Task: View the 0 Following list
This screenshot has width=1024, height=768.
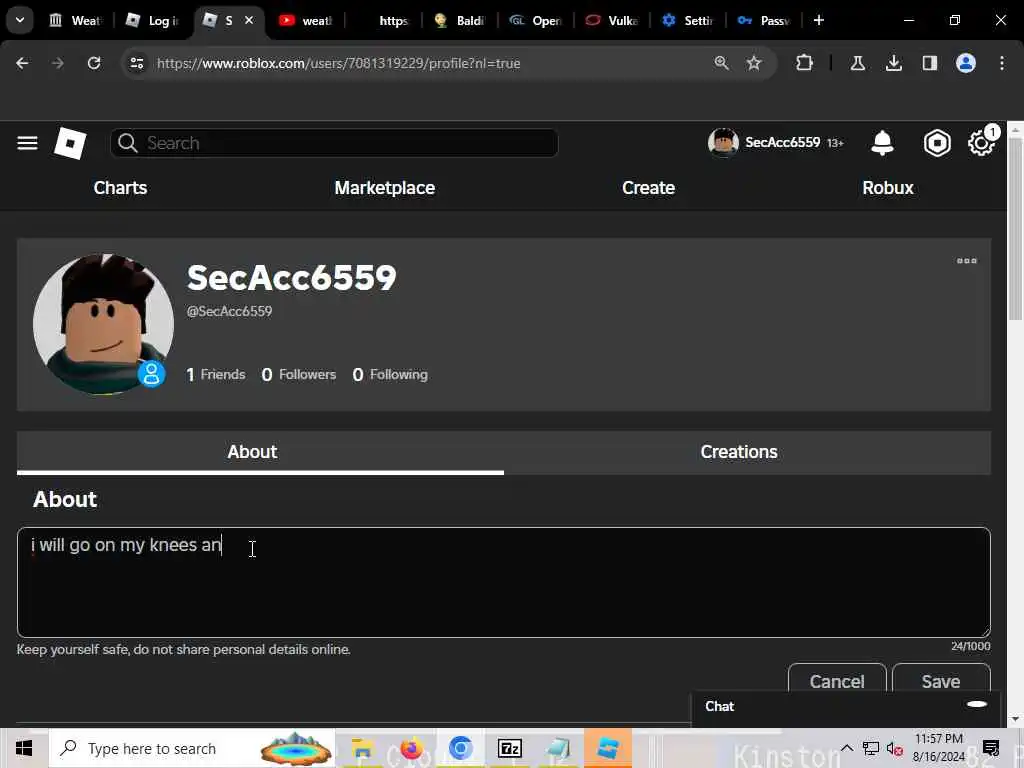Action: 390,374
